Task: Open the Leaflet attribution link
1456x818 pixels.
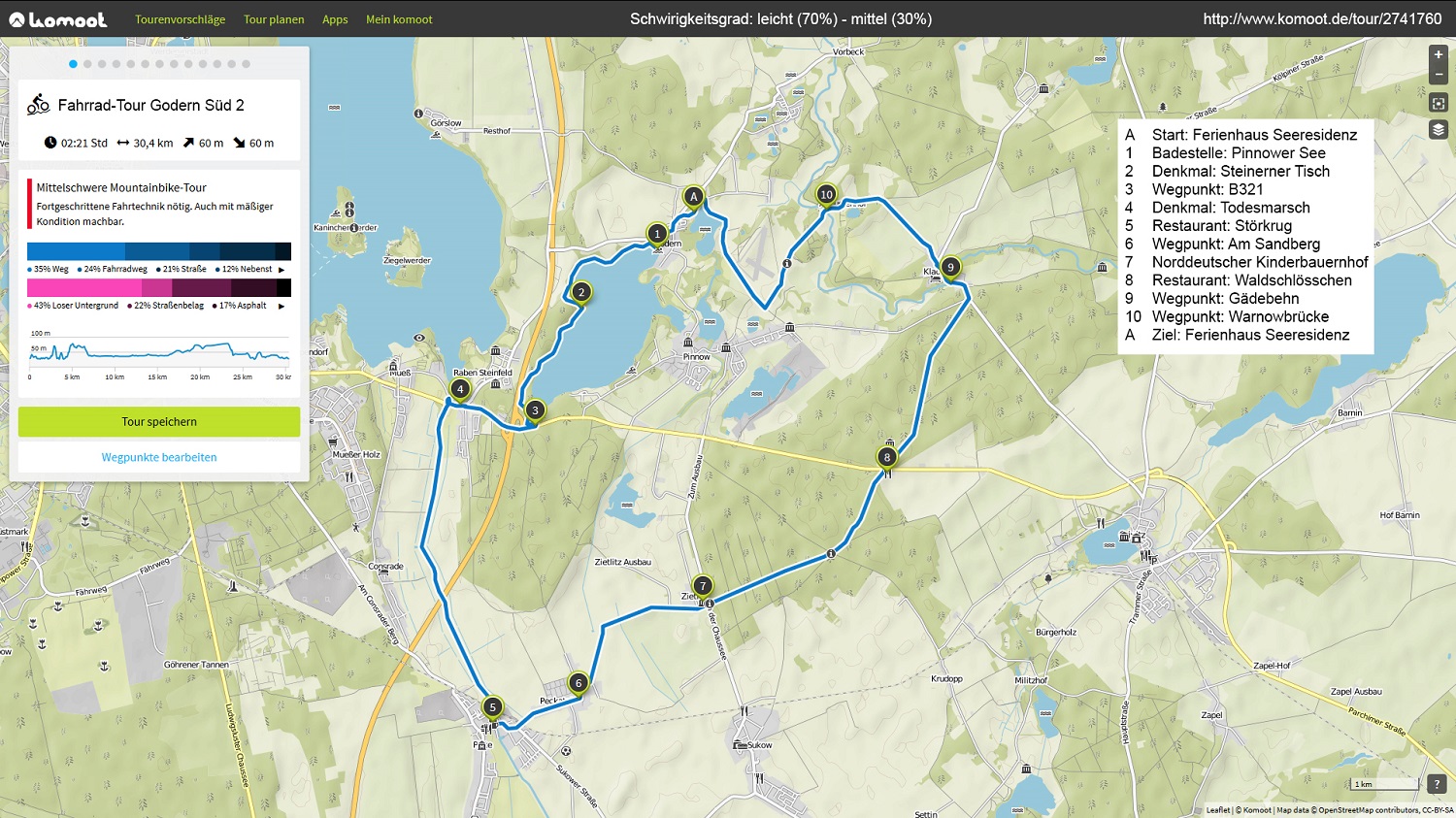Action: point(1218,810)
